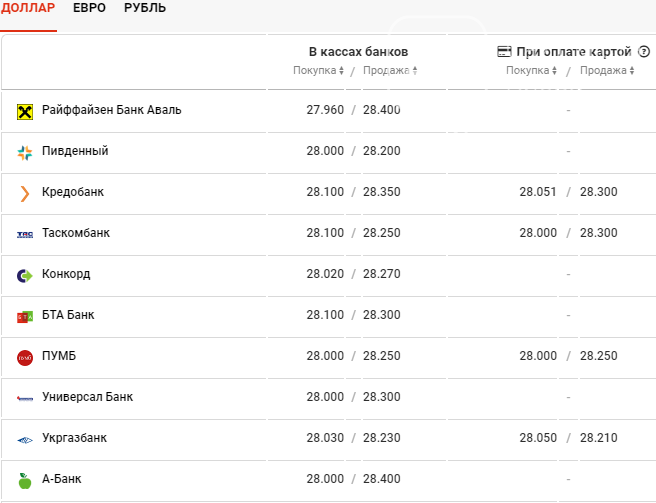Click БТА Банк cash sell rate 28.300
656x503 pixels.
tap(382, 315)
